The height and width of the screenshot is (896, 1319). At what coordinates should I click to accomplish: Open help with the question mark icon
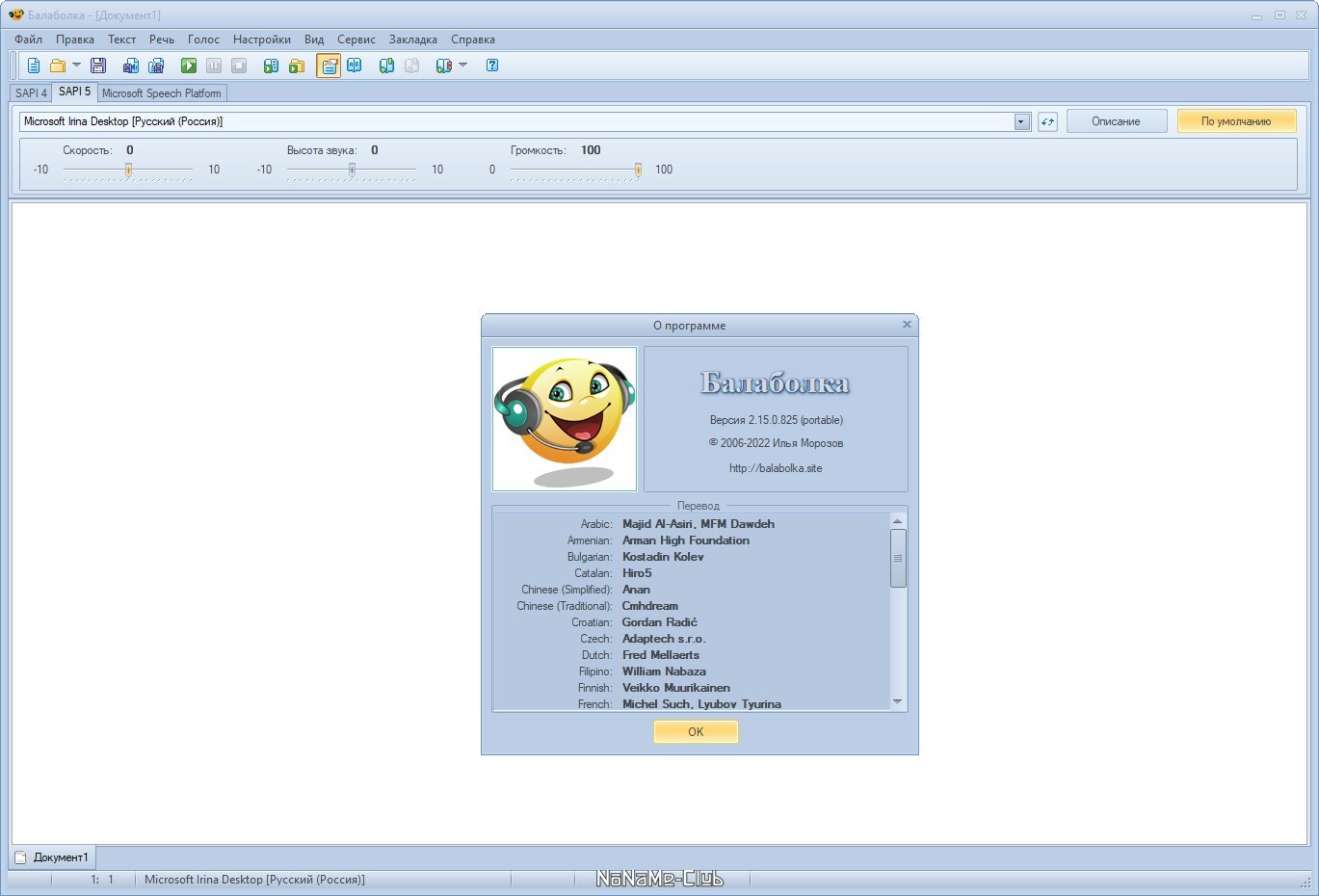492,66
